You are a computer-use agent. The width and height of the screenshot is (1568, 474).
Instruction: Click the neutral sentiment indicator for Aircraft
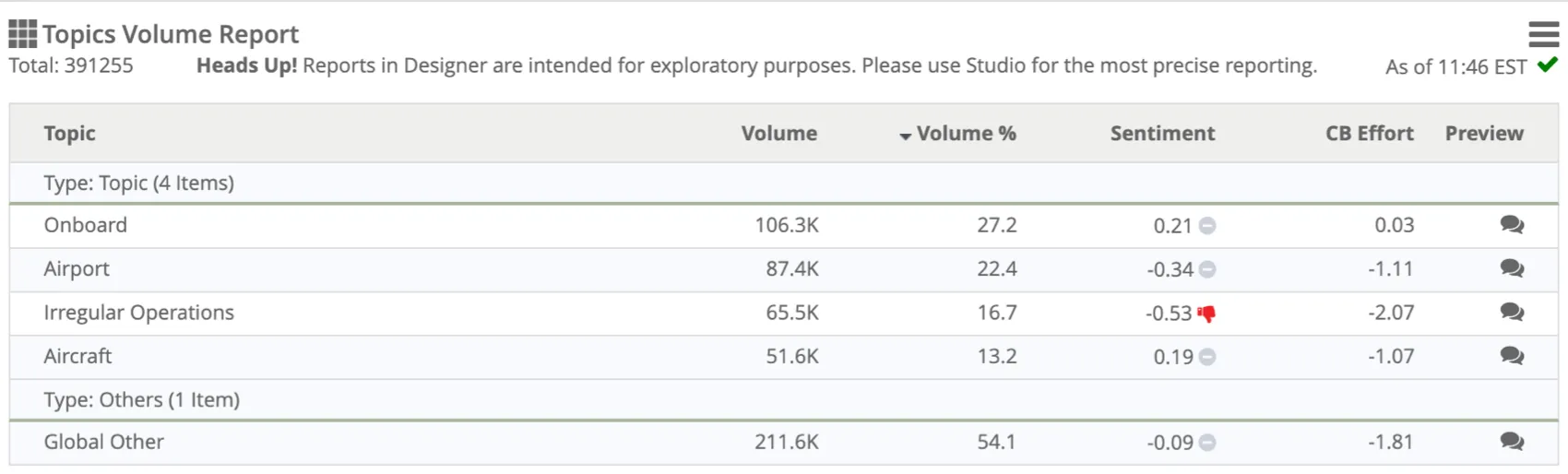[1207, 357]
